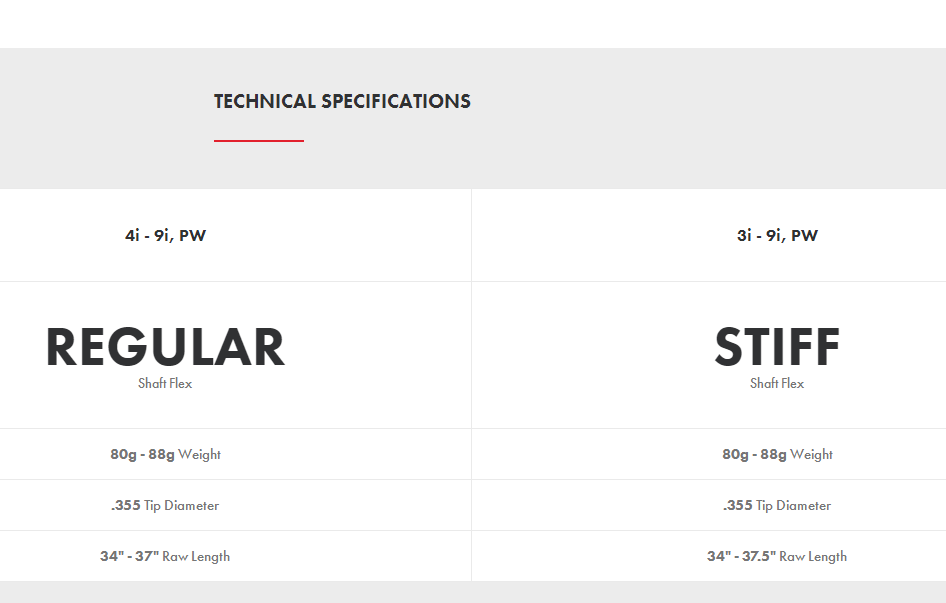The width and height of the screenshot is (946, 603).
Task: Click the large STIFF flex title
Action: click(777, 347)
